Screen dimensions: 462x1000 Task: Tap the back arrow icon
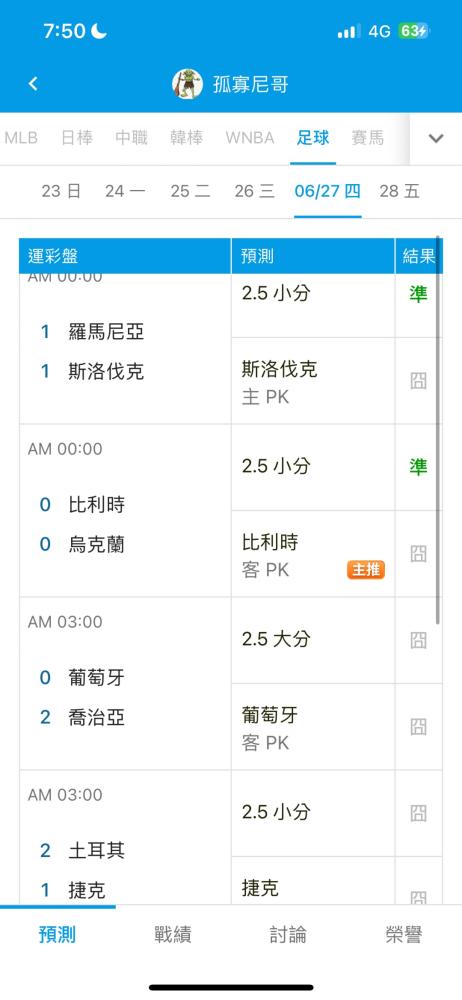[x=33, y=84]
